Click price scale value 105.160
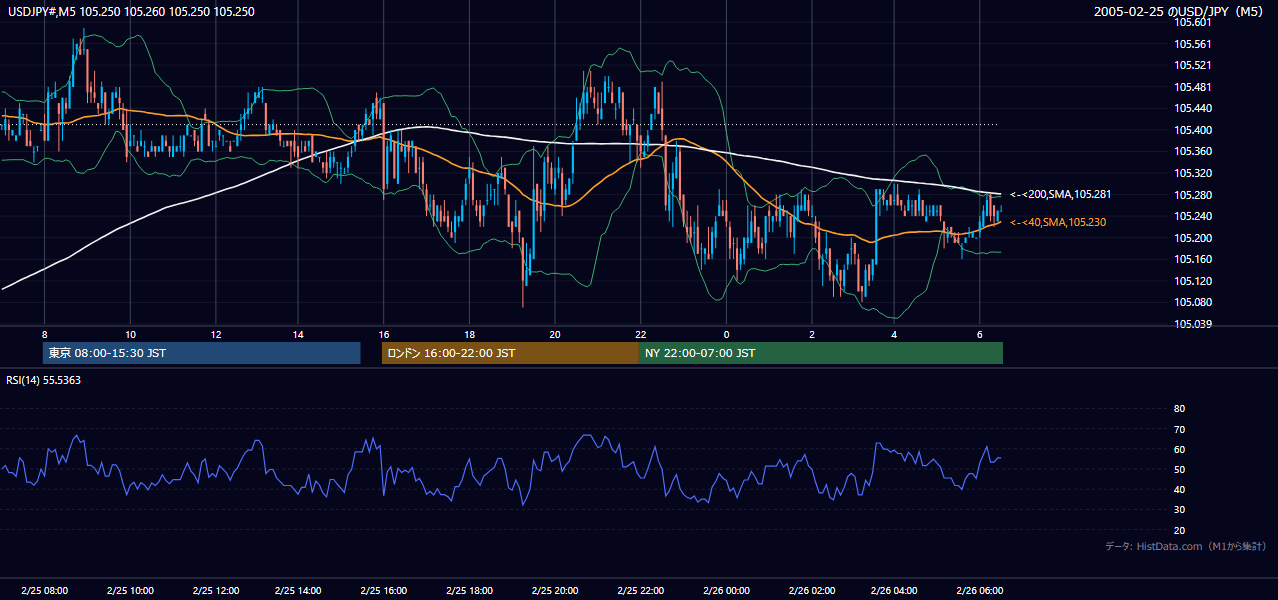 [1192, 259]
